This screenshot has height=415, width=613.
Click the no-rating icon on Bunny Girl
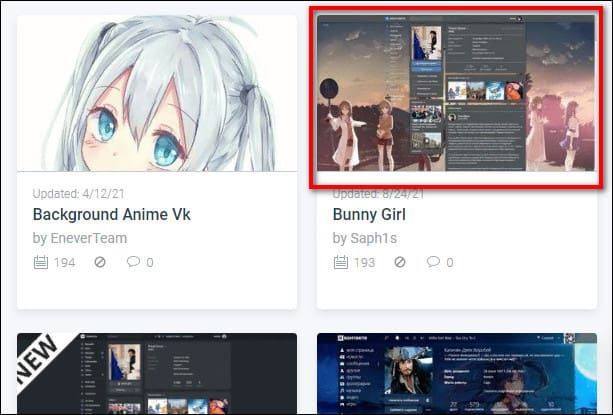(x=400, y=262)
